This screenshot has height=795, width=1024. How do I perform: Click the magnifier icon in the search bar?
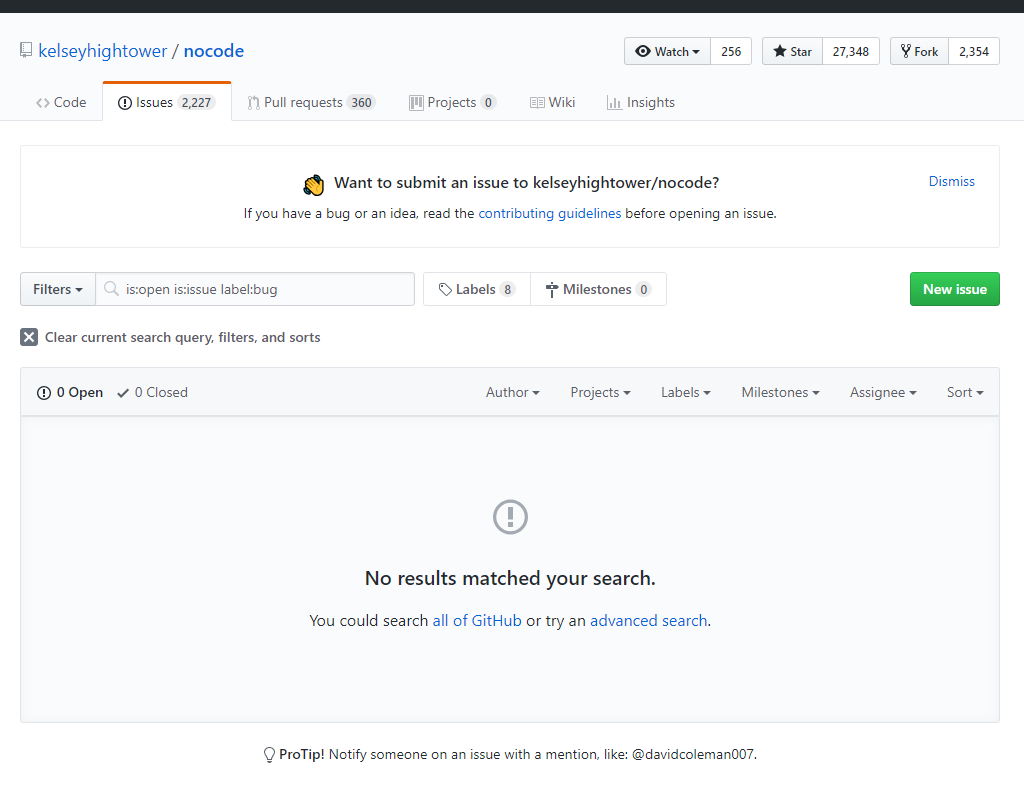tap(111, 288)
